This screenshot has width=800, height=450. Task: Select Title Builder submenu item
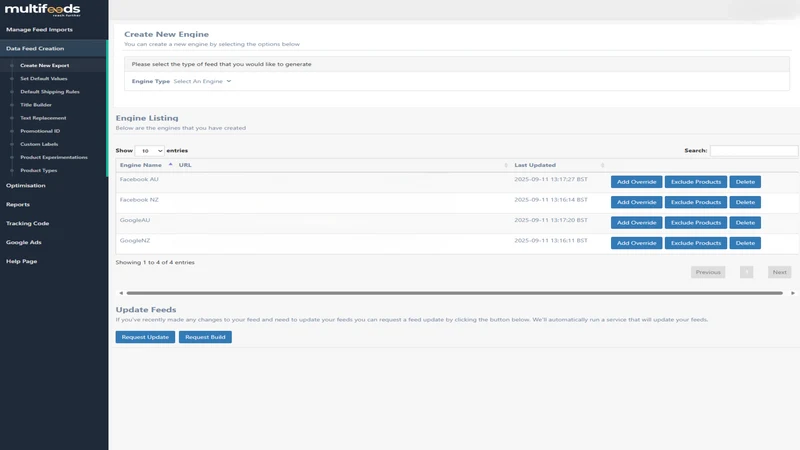coord(36,105)
